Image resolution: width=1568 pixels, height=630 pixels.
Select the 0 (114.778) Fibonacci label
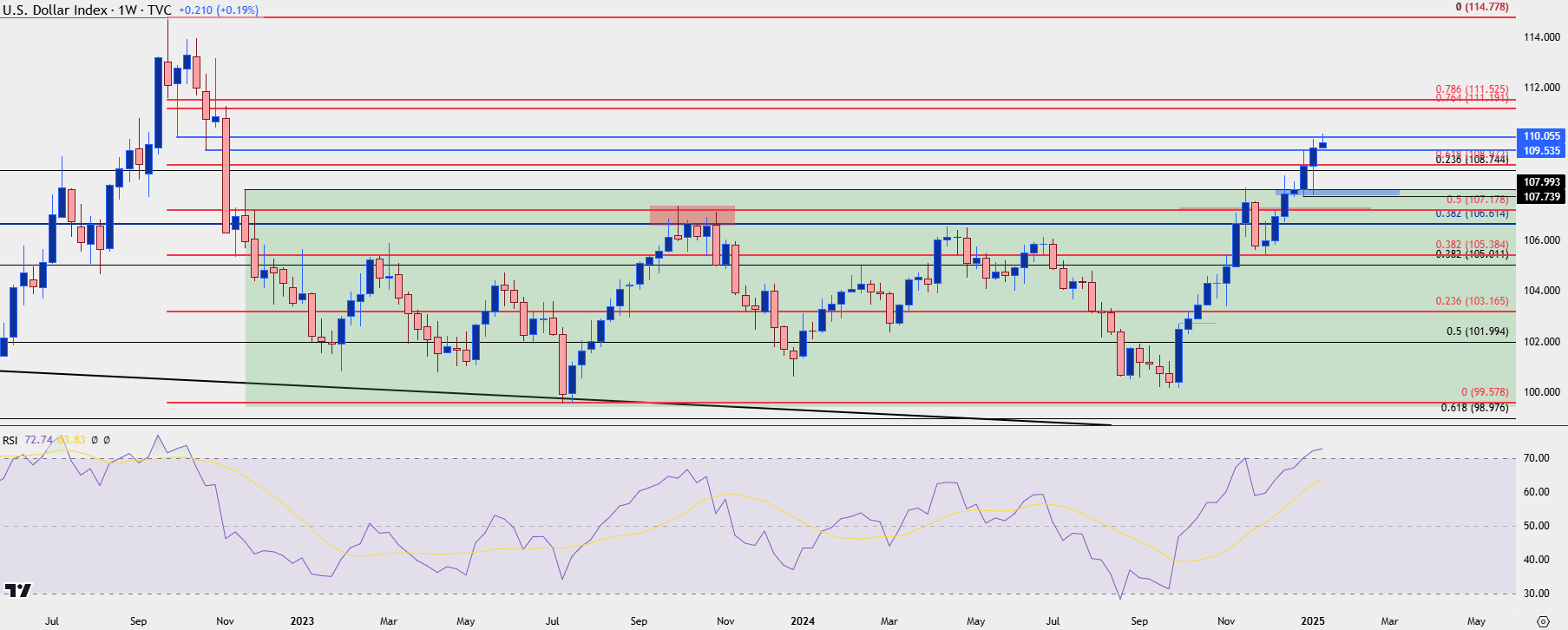pyautogui.click(x=1482, y=7)
